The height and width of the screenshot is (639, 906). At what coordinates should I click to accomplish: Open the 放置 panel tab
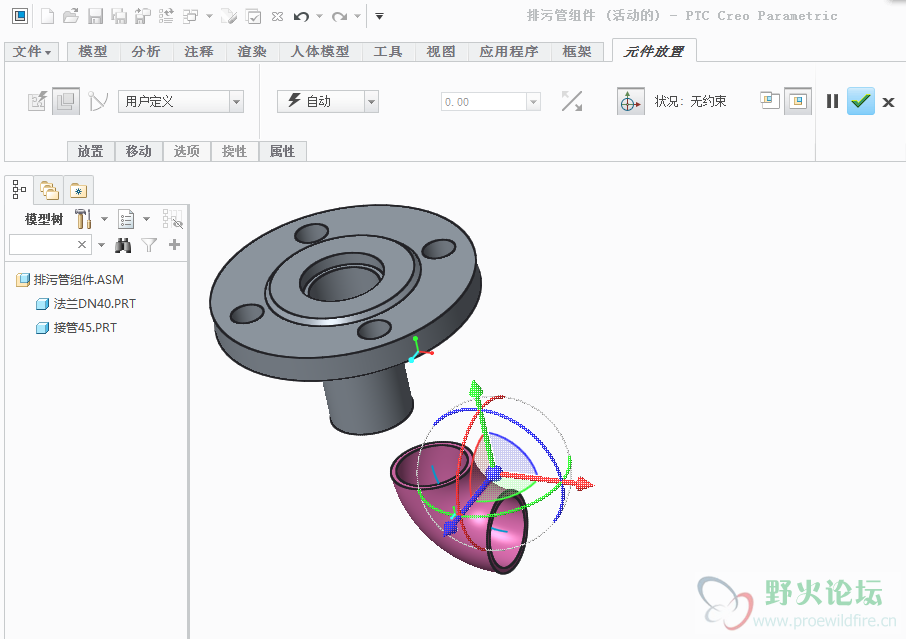(91, 151)
